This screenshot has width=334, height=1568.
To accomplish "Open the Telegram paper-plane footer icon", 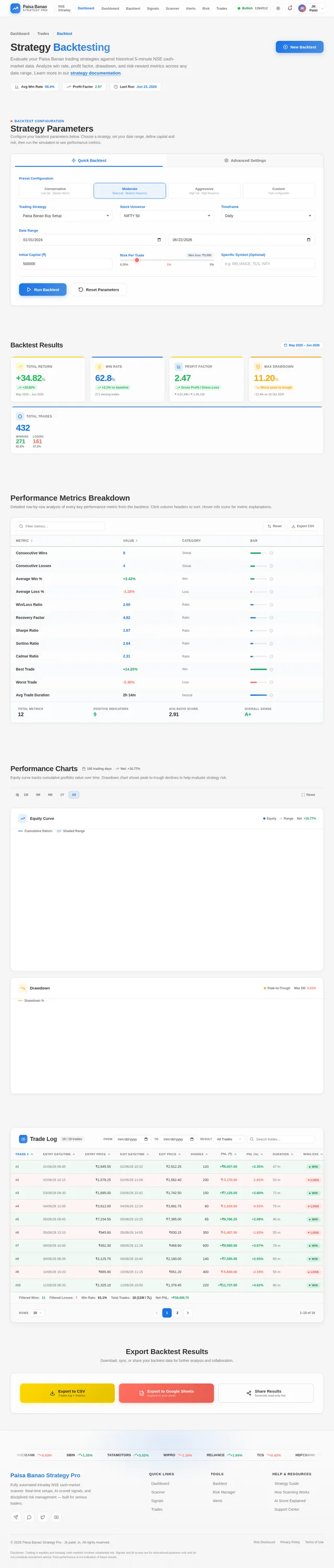I will tap(16, 1517).
